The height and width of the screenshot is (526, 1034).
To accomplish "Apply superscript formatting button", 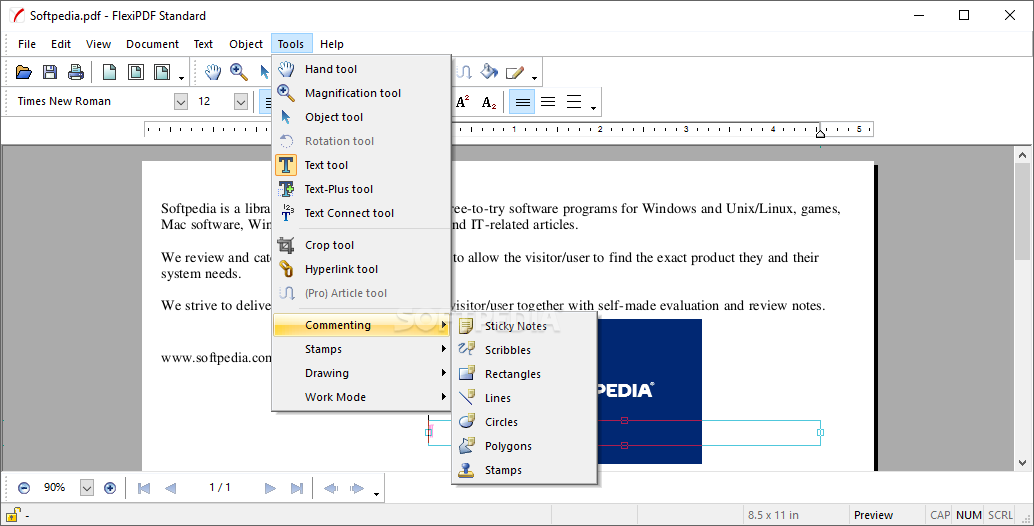I will coord(462,102).
